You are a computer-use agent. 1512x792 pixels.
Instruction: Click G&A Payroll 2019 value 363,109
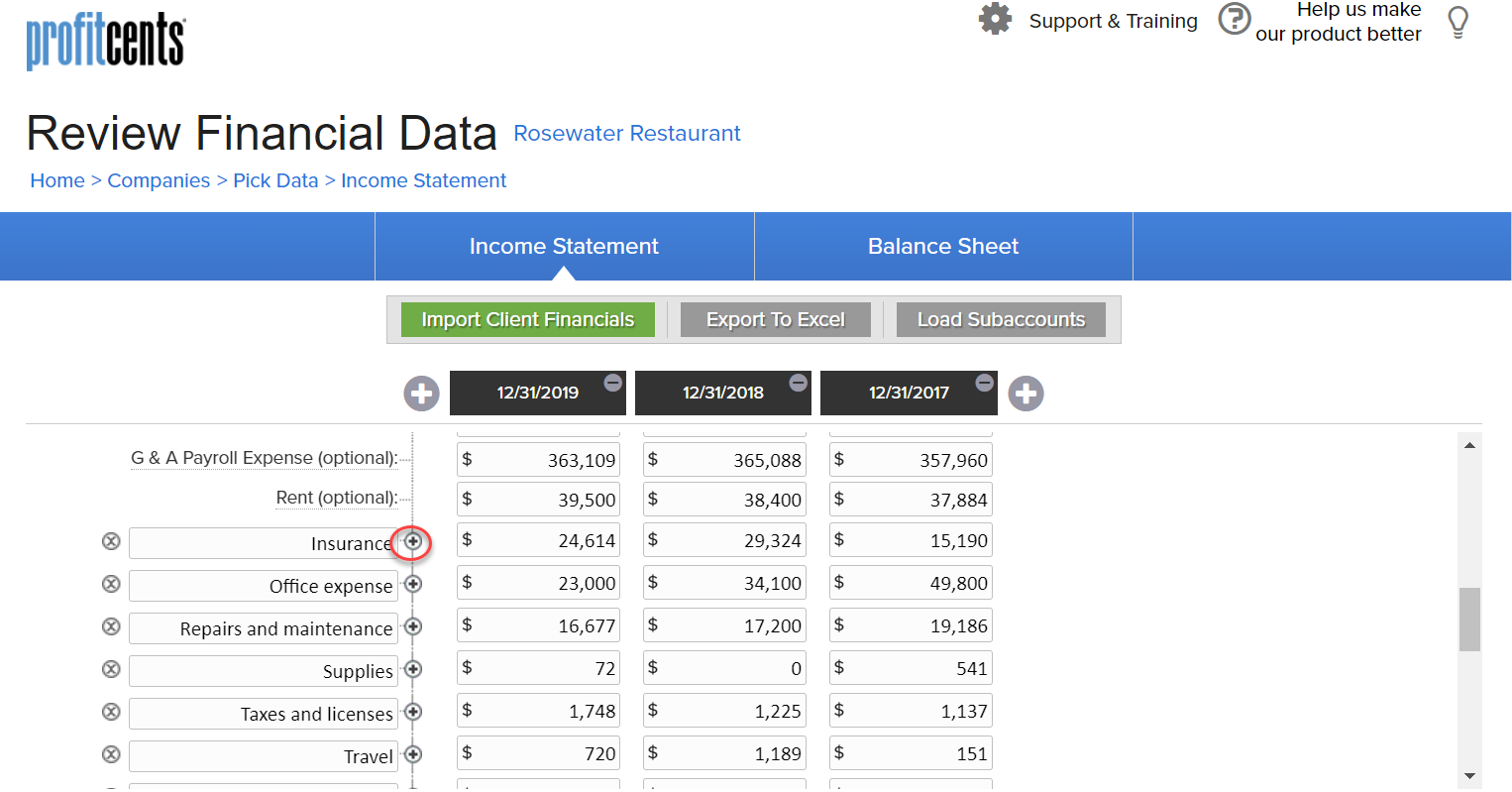tap(538, 460)
